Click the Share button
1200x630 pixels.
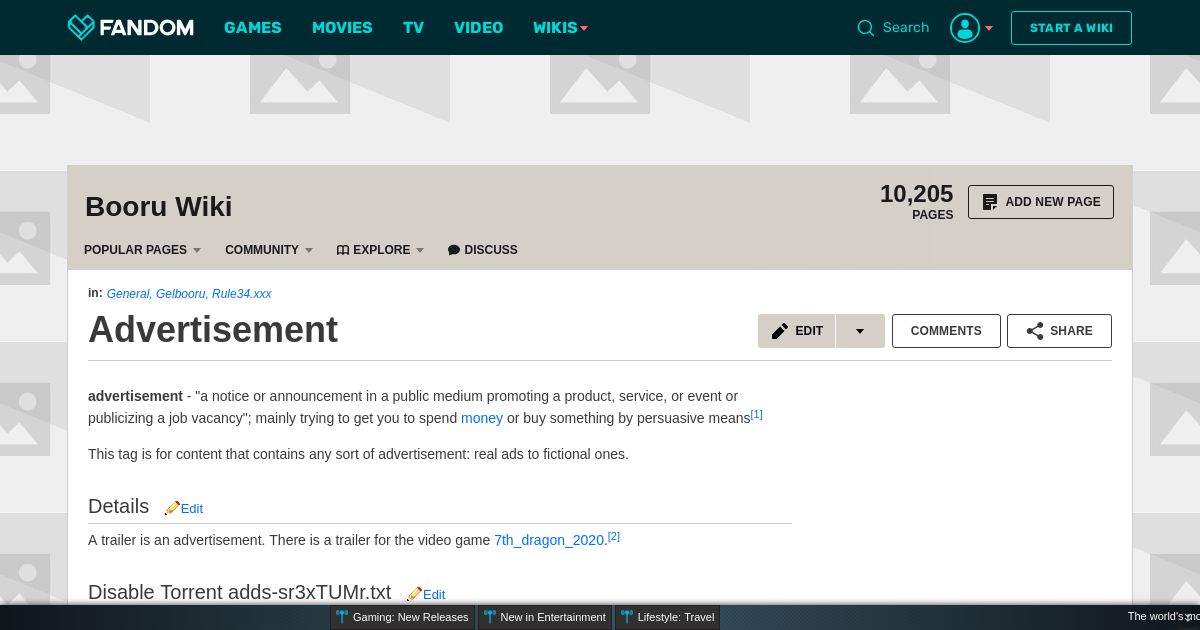[1059, 331]
